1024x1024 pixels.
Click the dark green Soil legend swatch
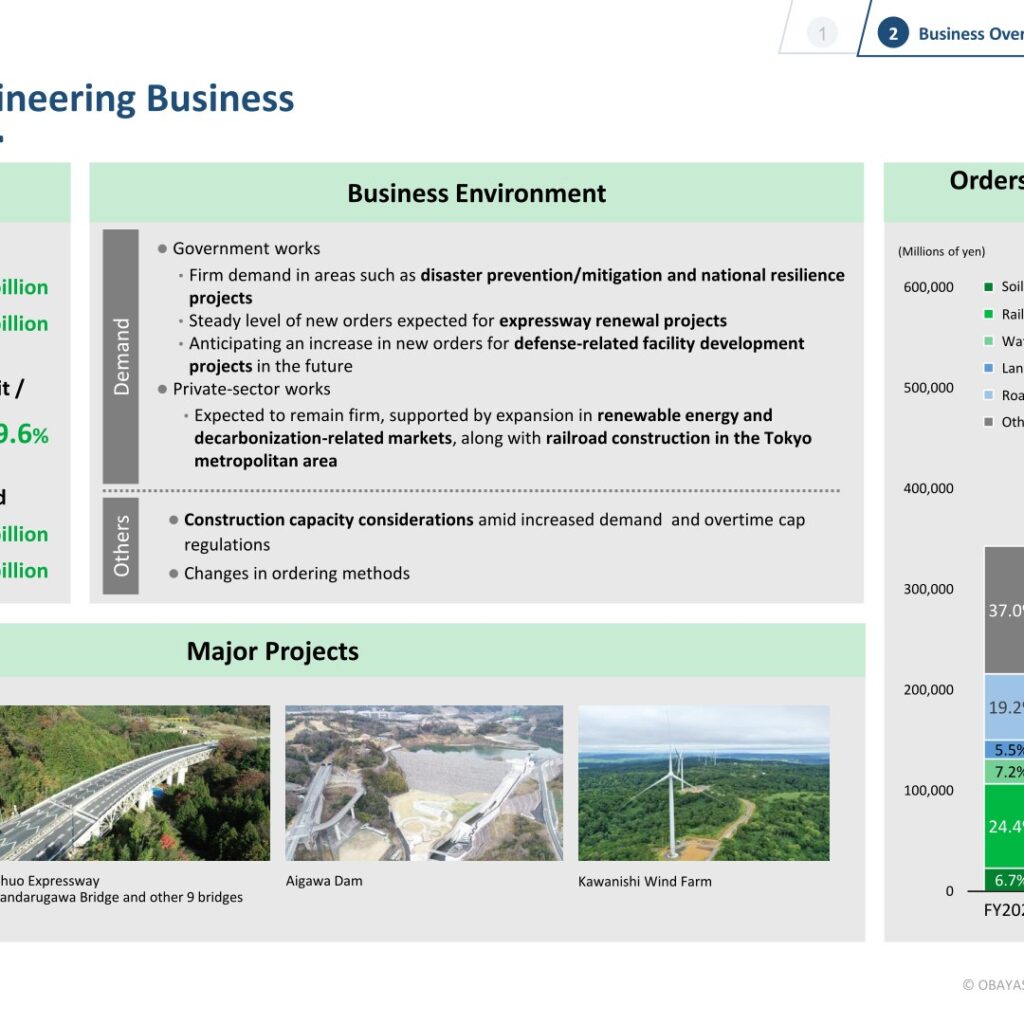point(989,287)
